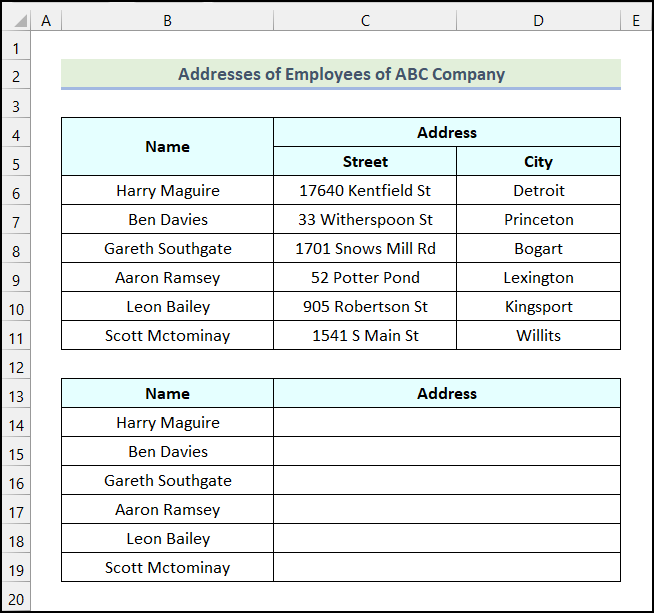Select the merged 'Name' header in row 4
Screen dimensions: 654x613
coord(167,146)
